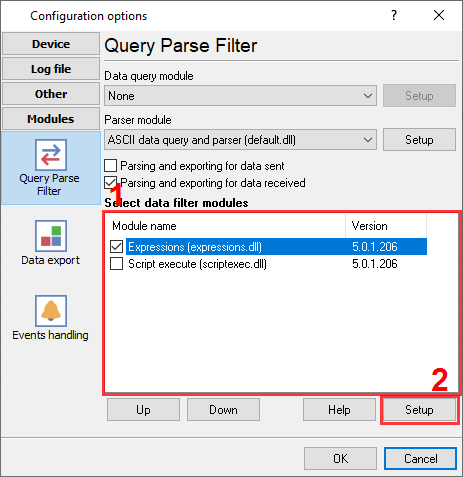Screen dimensions: 463x477
Task: Open the Data export module icon
Action: coord(51,236)
